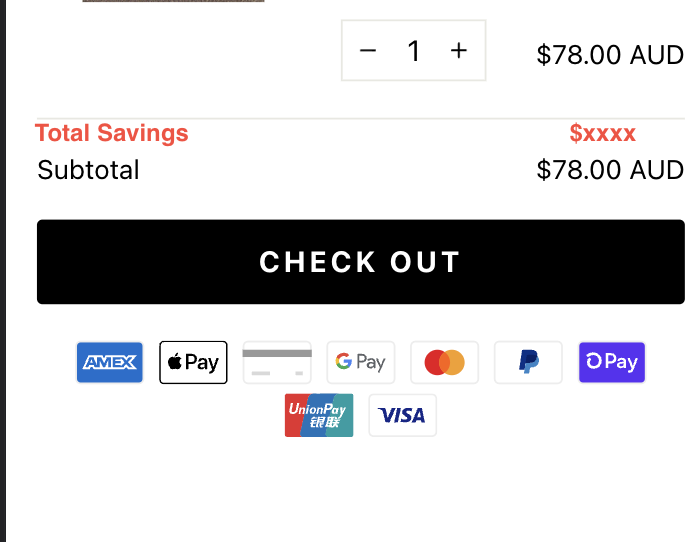Click the divider line above Total Savings
Screen dimensions: 700x542
(x=361, y=118)
